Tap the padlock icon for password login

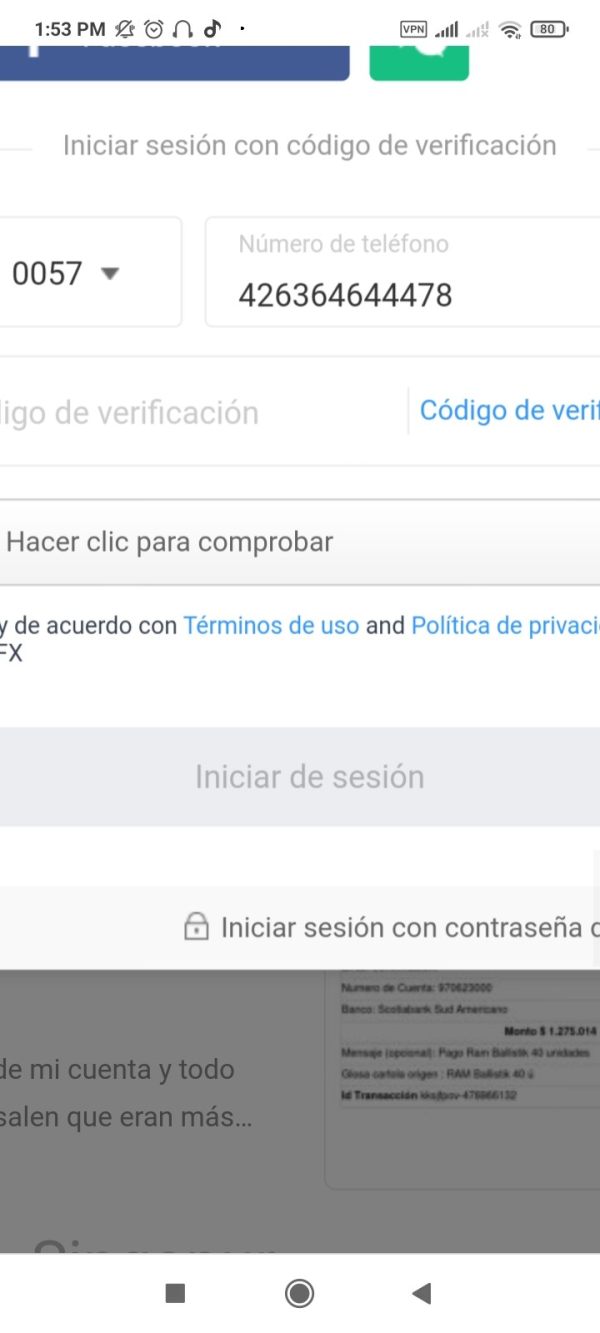[196, 926]
